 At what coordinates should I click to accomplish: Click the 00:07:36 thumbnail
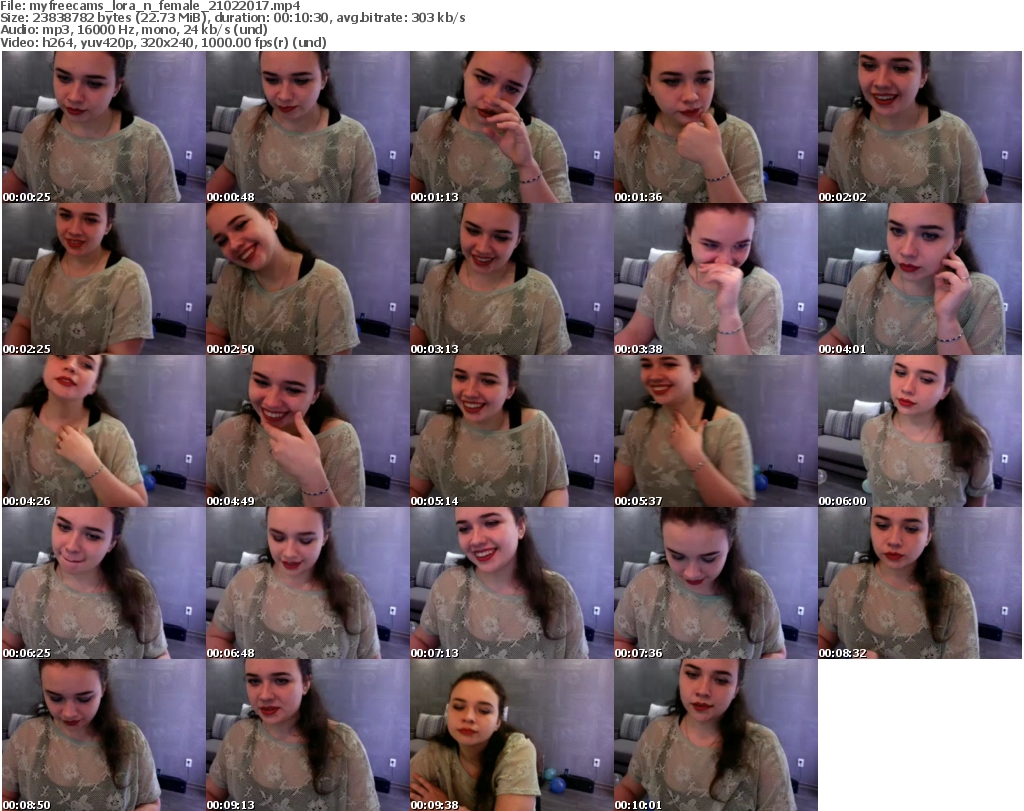tap(715, 583)
